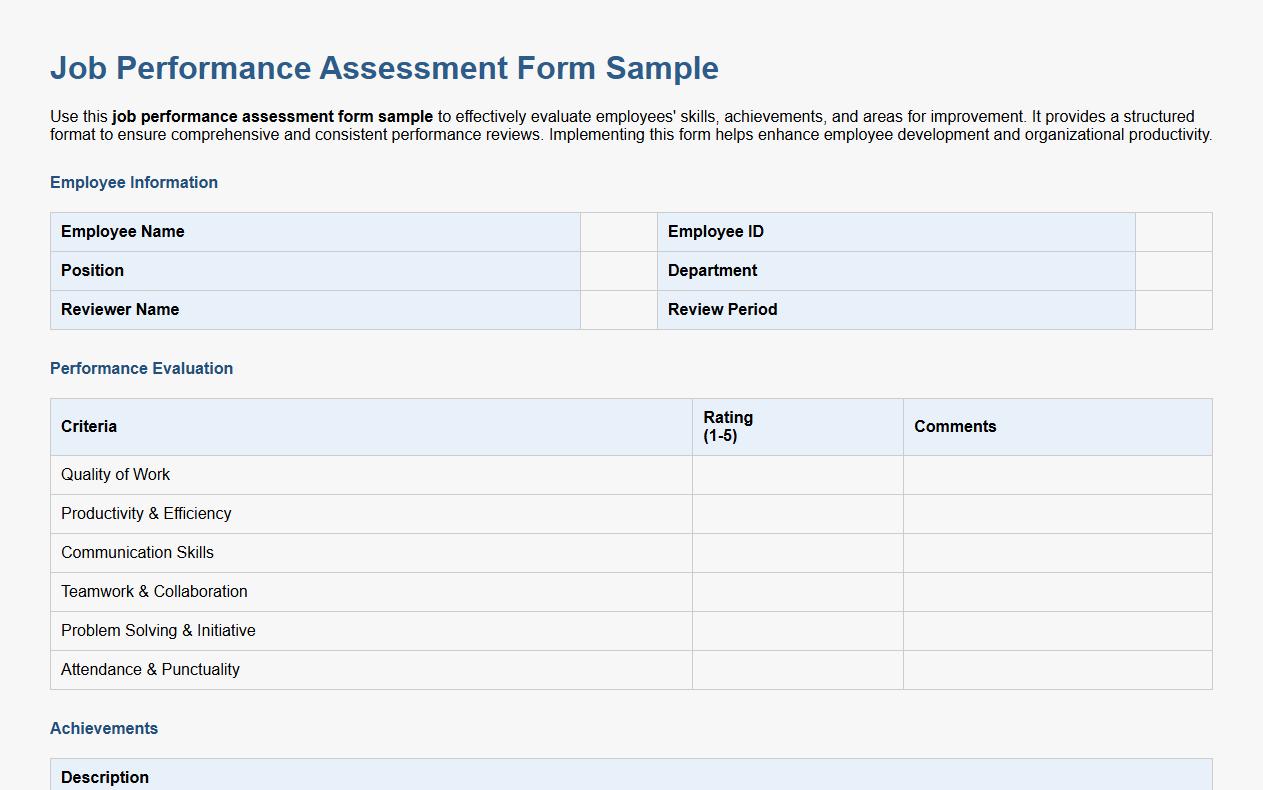Click the Description header under Achievements
This screenshot has height=790, width=1263.
tap(104, 777)
